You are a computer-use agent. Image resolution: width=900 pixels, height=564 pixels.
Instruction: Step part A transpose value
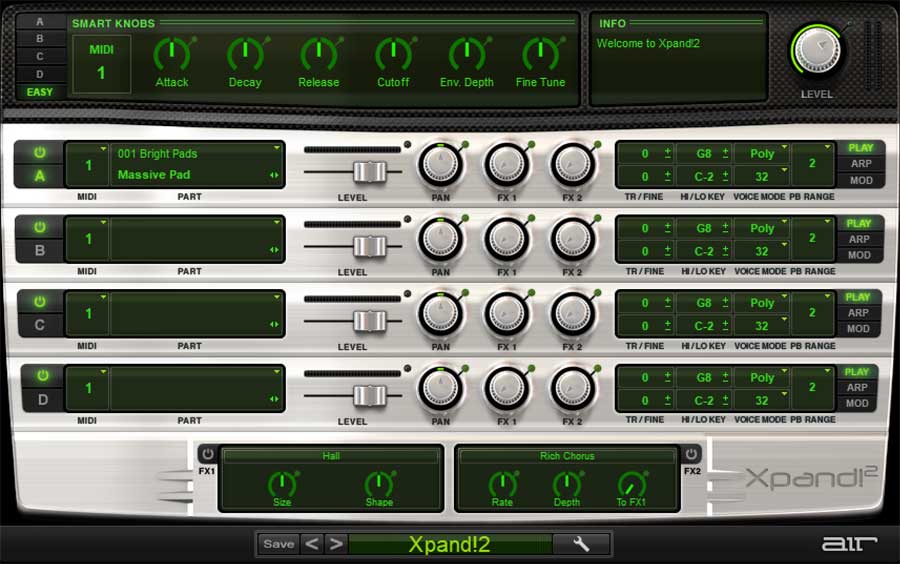[x=668, y=153]
